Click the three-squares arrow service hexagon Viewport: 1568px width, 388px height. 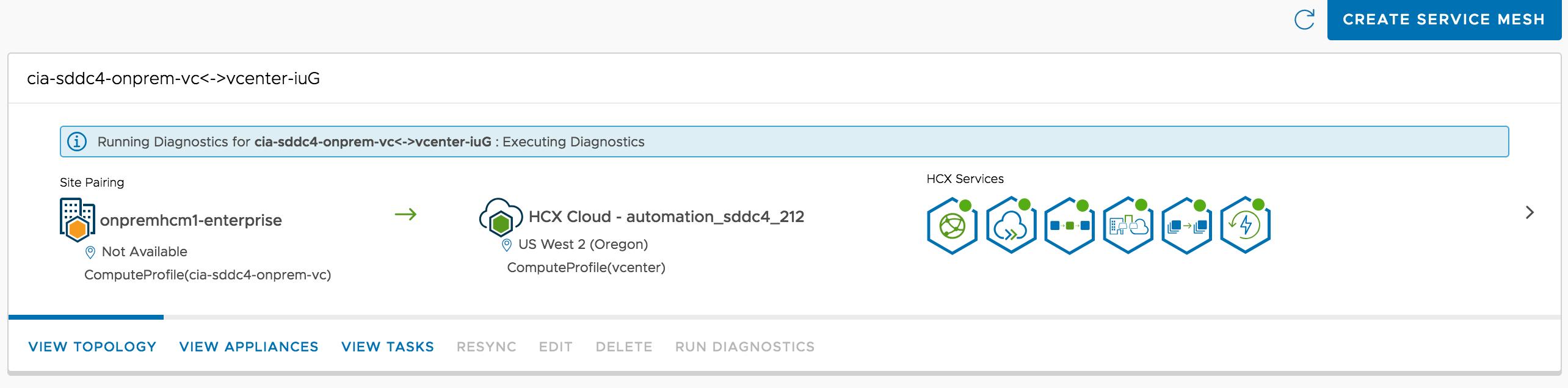(1069, 226)
